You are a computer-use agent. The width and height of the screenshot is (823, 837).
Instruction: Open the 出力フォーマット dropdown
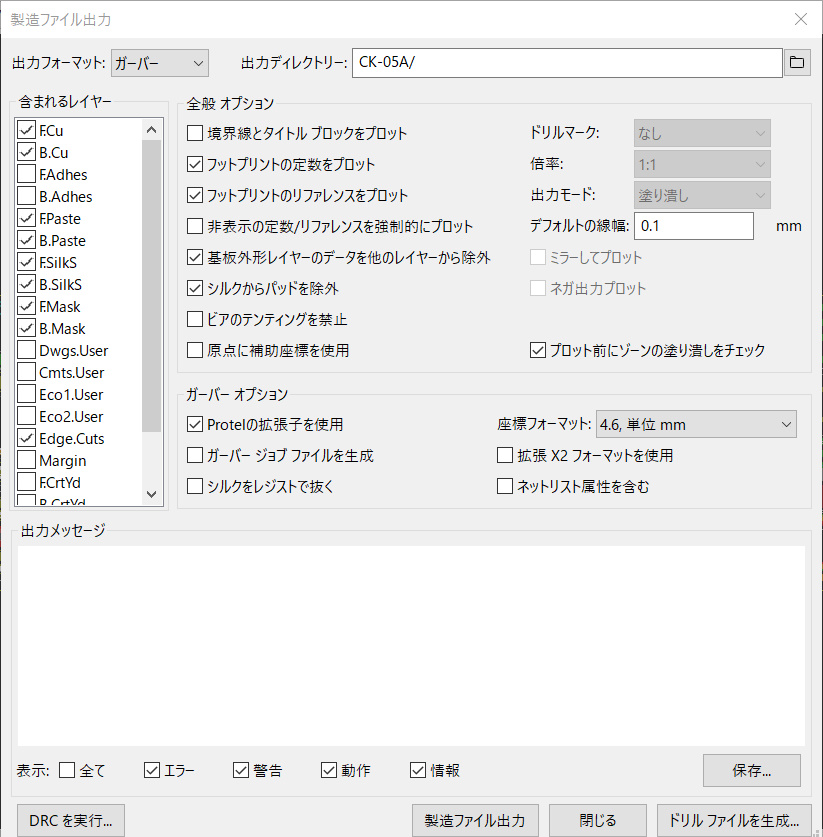(160, 63)
